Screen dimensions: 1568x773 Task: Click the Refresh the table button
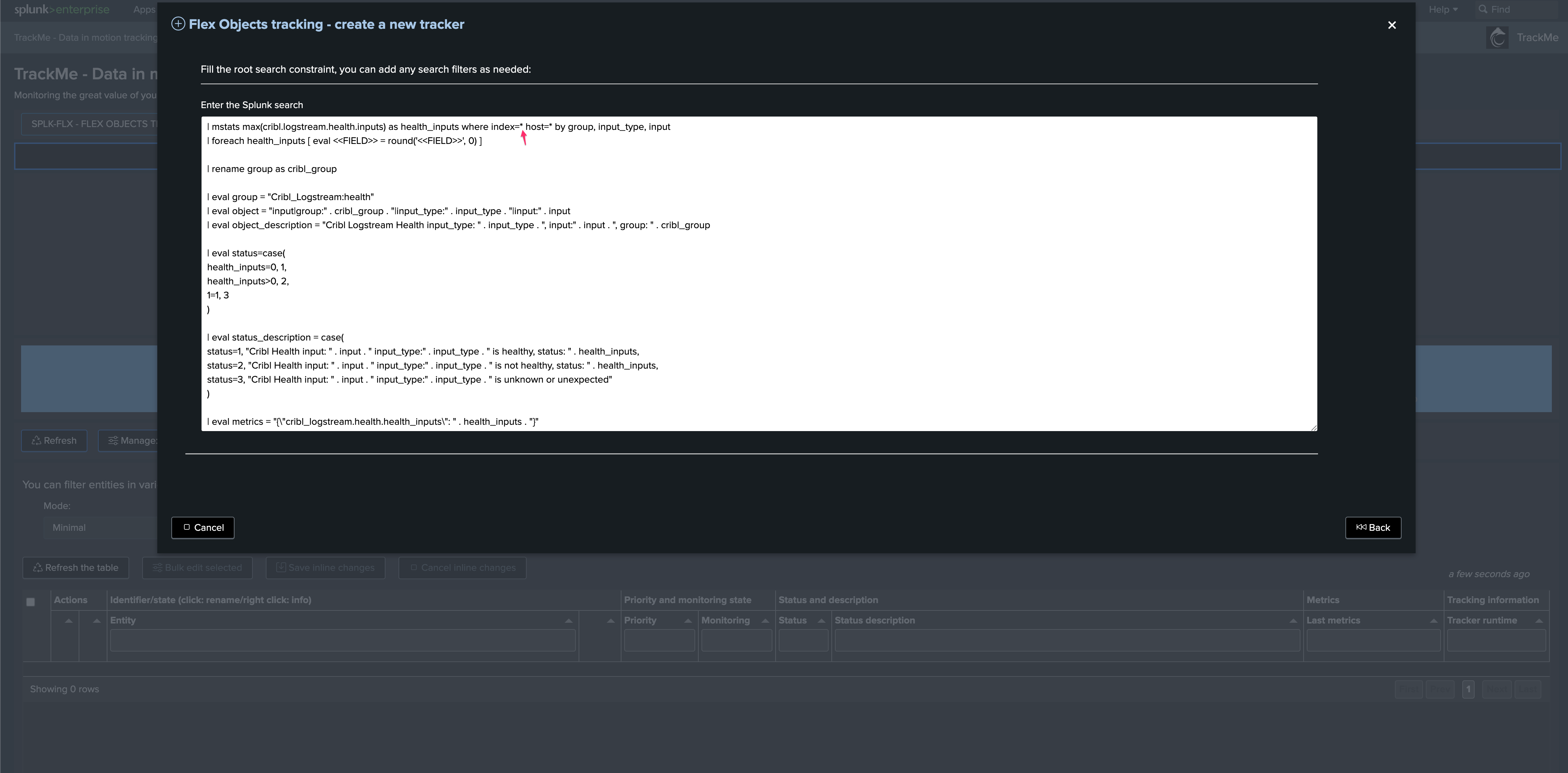(x=75, y=568)
